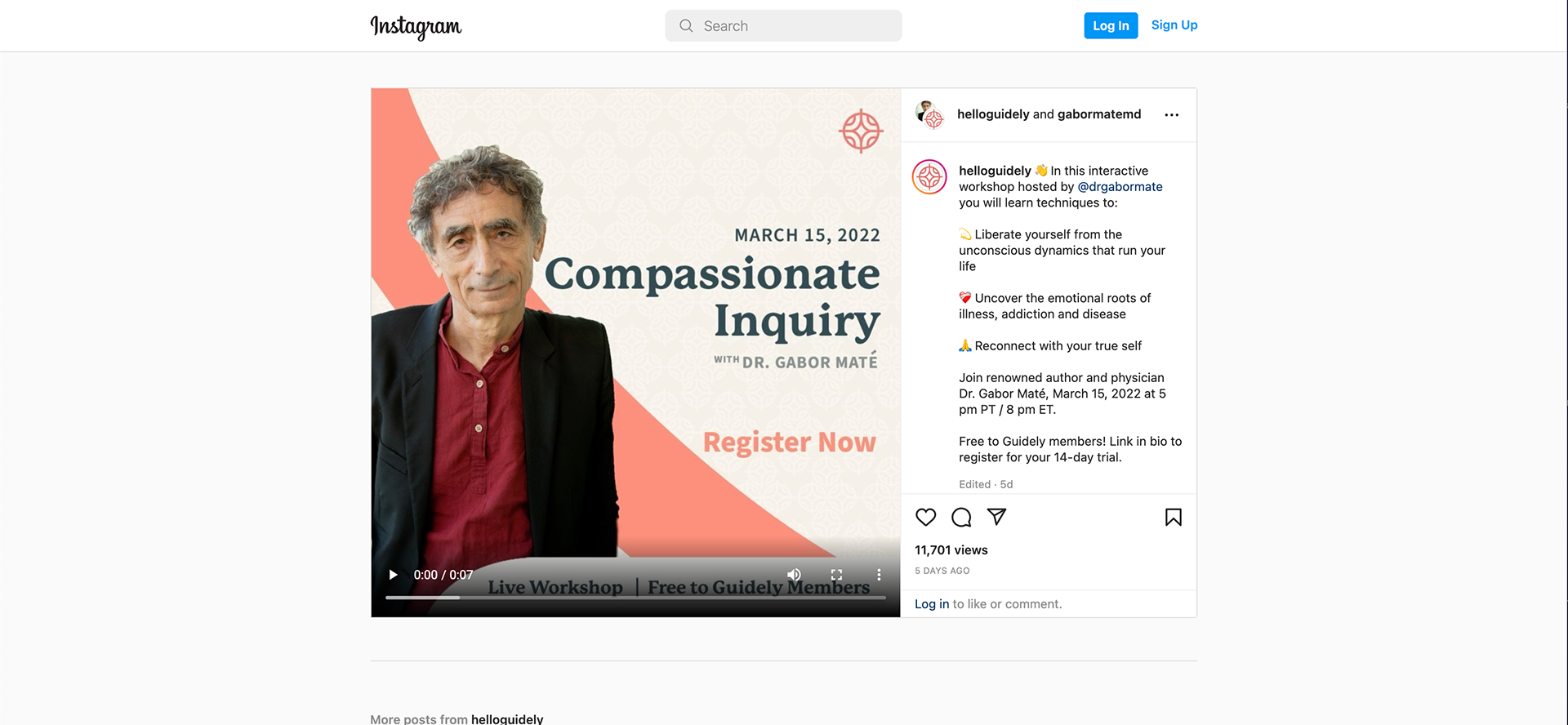Open the three-dot post options menu

coord(1171,115)
